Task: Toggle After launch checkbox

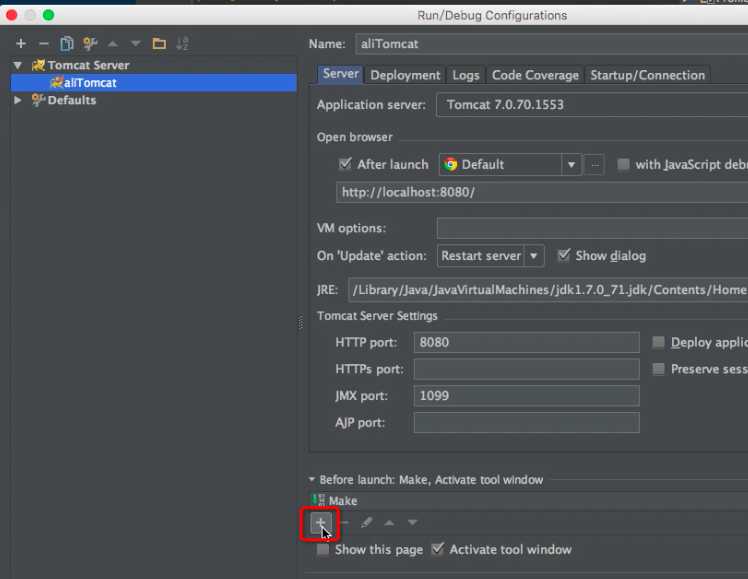Action: 344,164
